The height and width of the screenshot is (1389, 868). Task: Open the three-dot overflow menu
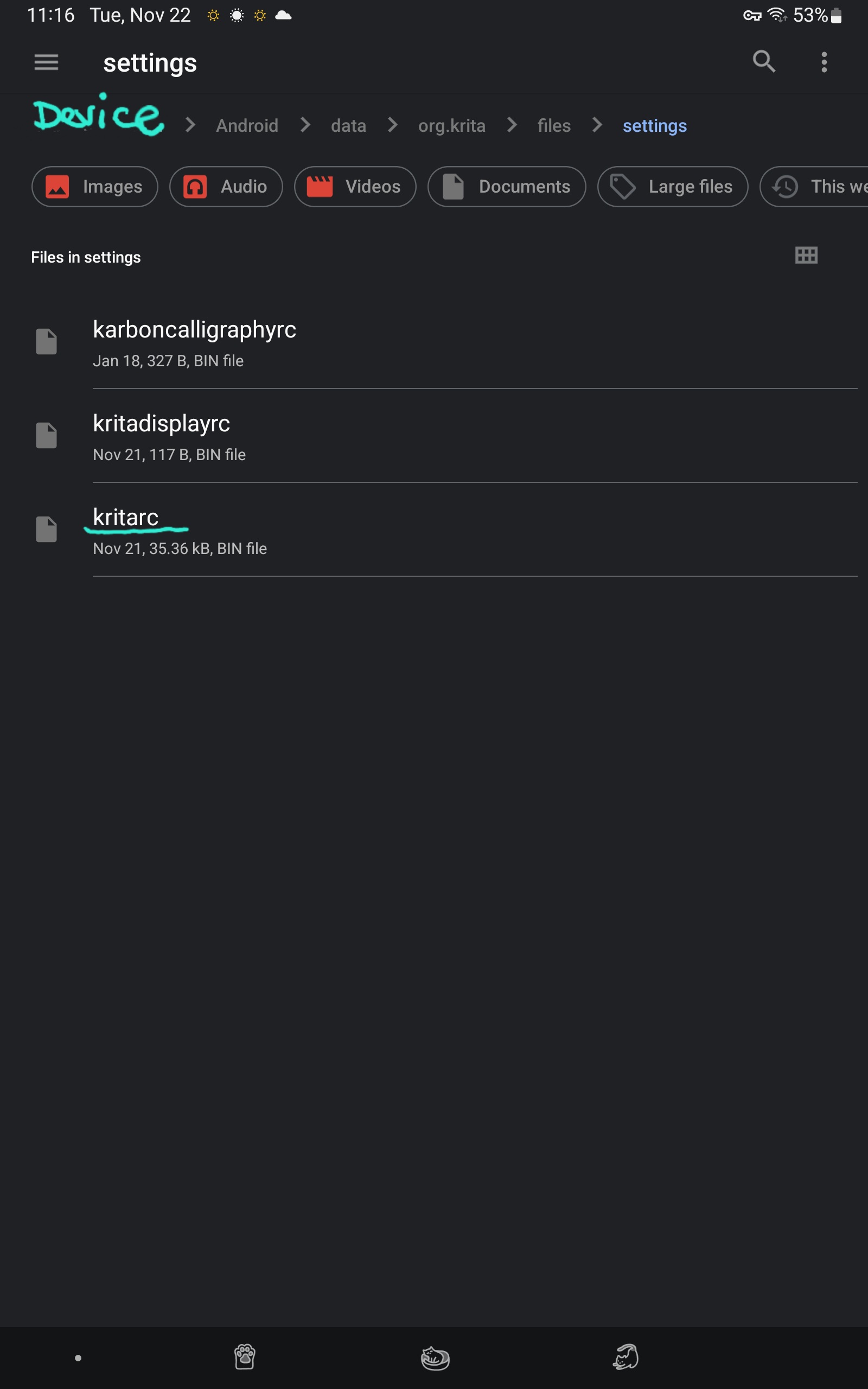pyautogui.click(x=824, y=62)
